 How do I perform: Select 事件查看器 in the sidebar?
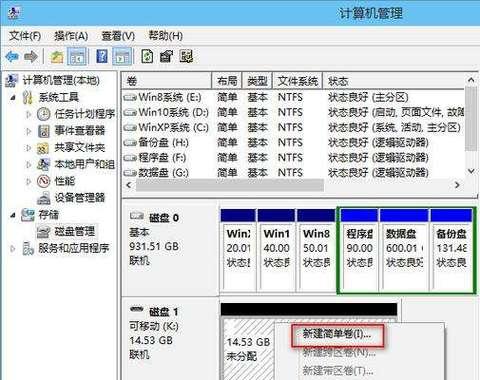(x=79, y=130)
